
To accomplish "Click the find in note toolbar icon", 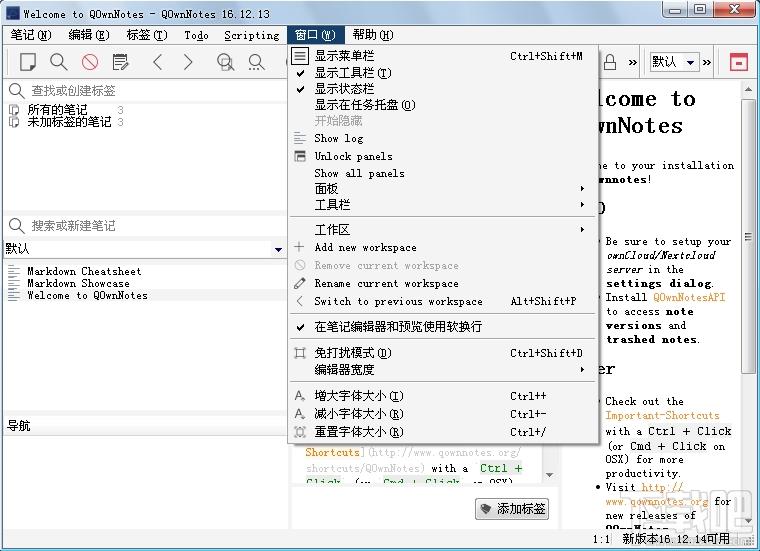I will point(225,62).
